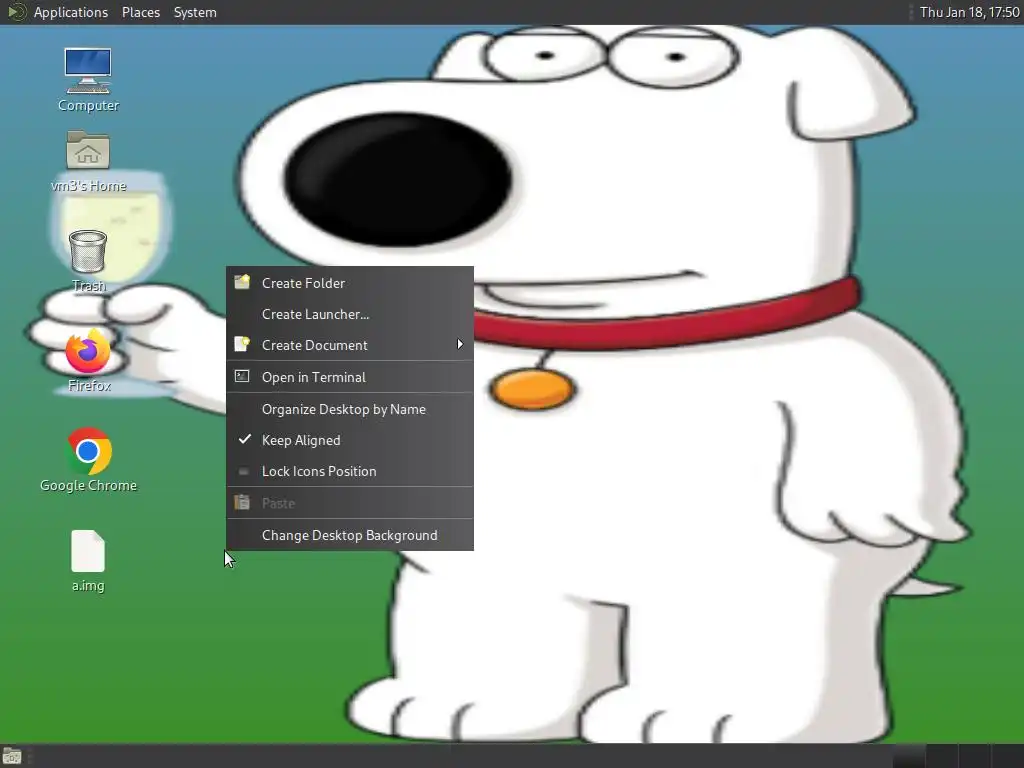This screenshot has height=768, width=1024.
Task: Click the Create Document icon in context menu
Action: [x=242, y=344]
